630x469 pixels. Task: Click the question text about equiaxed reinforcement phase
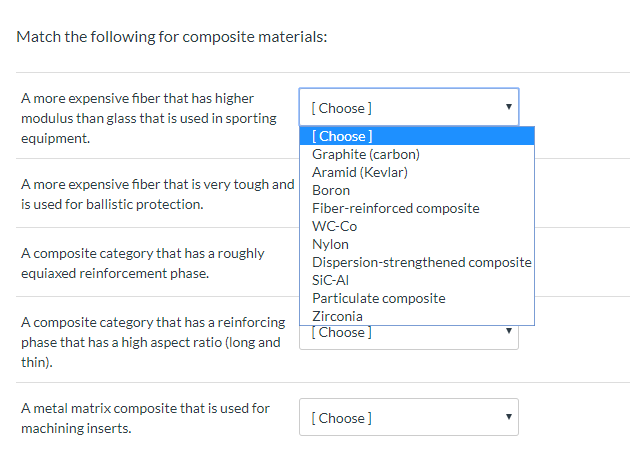click(x=142, y=263)
